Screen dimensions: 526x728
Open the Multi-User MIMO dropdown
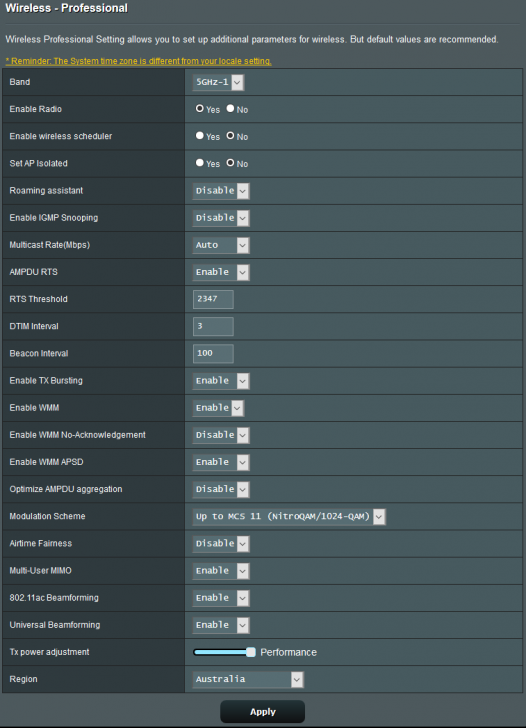point(221,571)
